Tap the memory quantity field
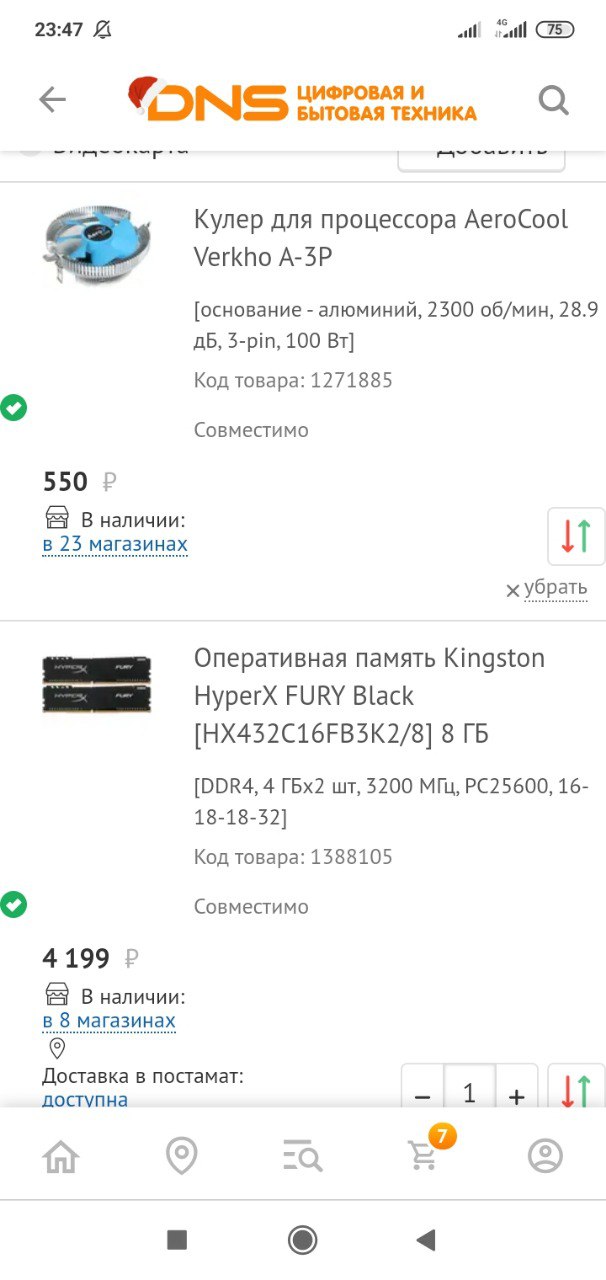This screenshot has height=1280, width=606. click(469, 1093)
